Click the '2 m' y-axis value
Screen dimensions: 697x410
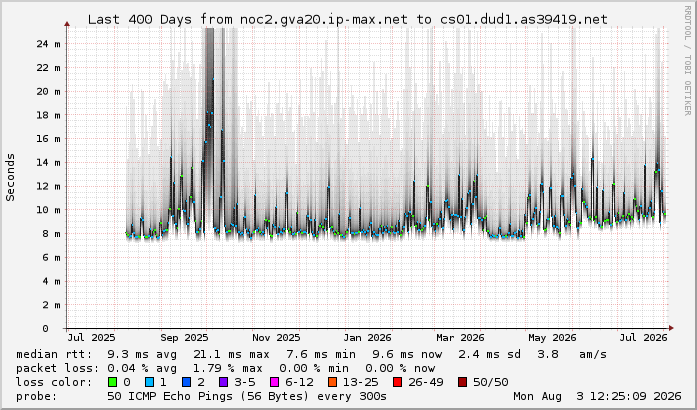(x=52, y=305)
